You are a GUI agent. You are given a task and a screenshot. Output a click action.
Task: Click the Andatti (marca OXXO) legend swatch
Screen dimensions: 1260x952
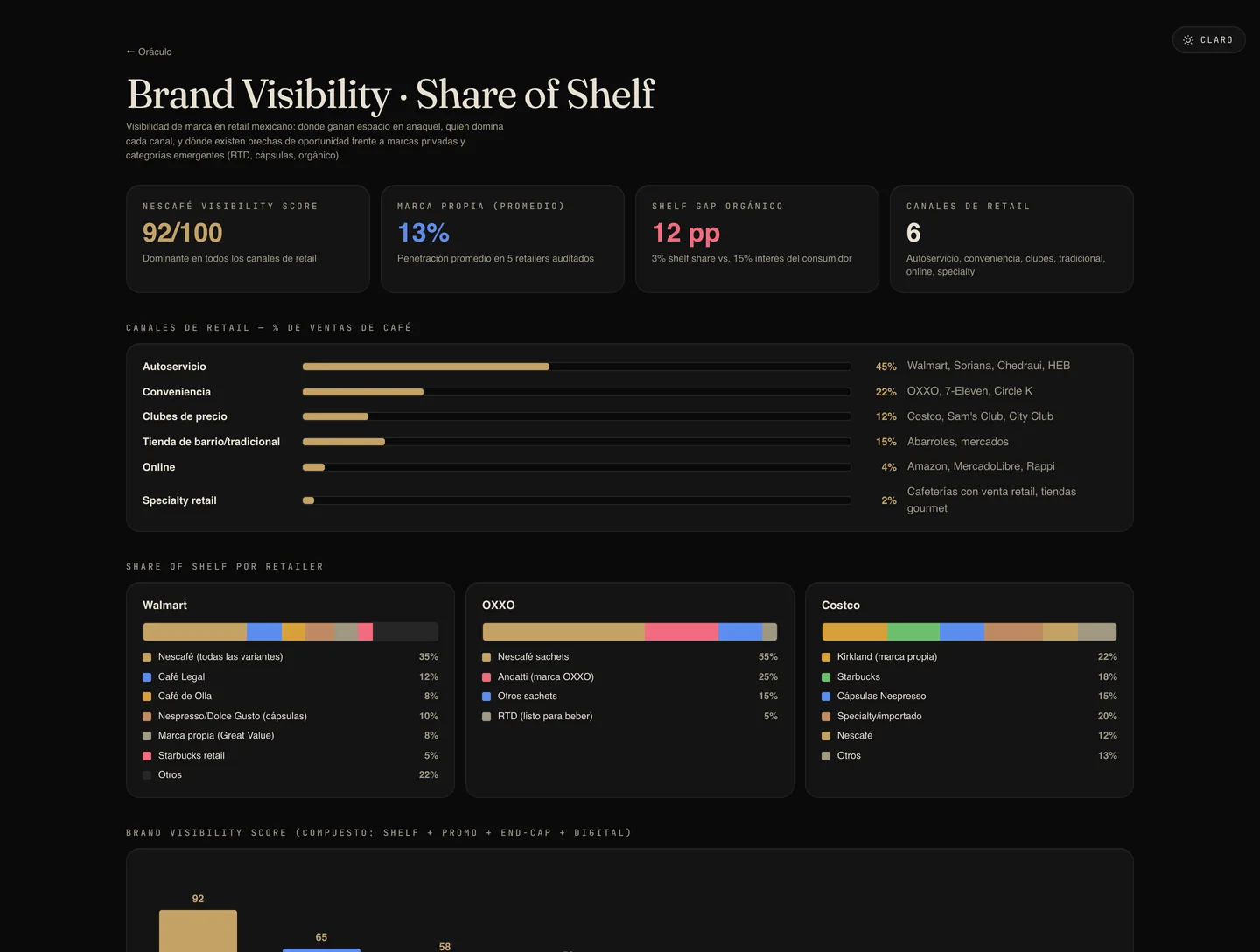[486, 677]
